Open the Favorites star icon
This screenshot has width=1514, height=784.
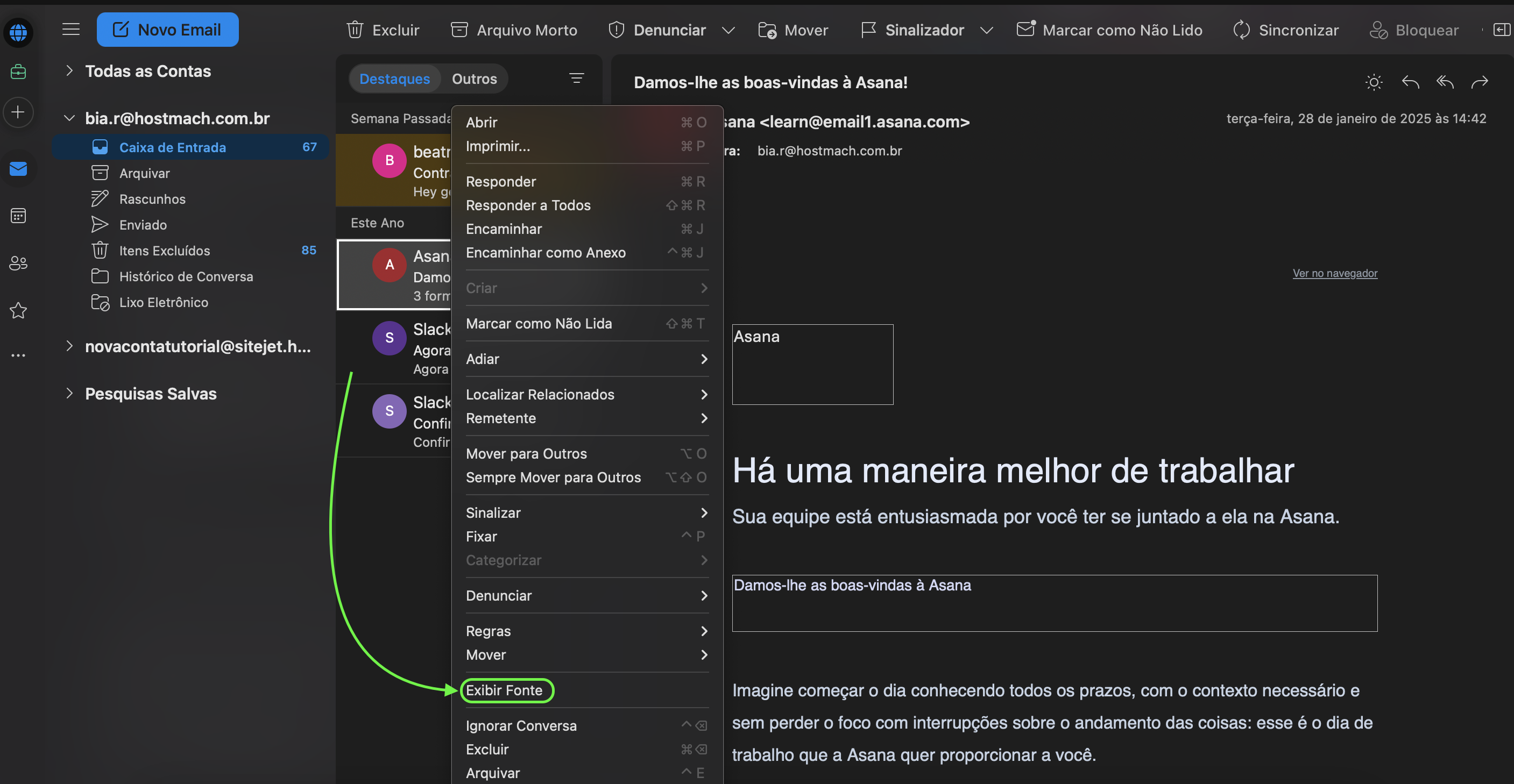tap(18, 310)
